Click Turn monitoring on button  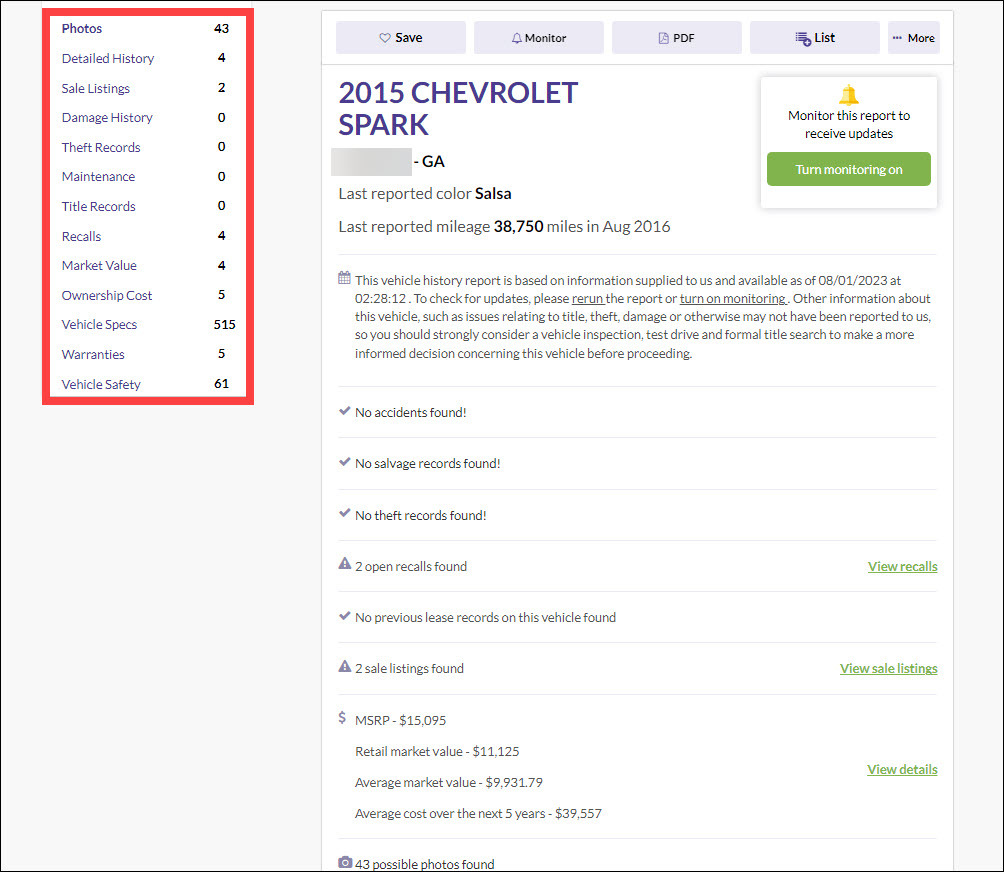coord(849,169)
